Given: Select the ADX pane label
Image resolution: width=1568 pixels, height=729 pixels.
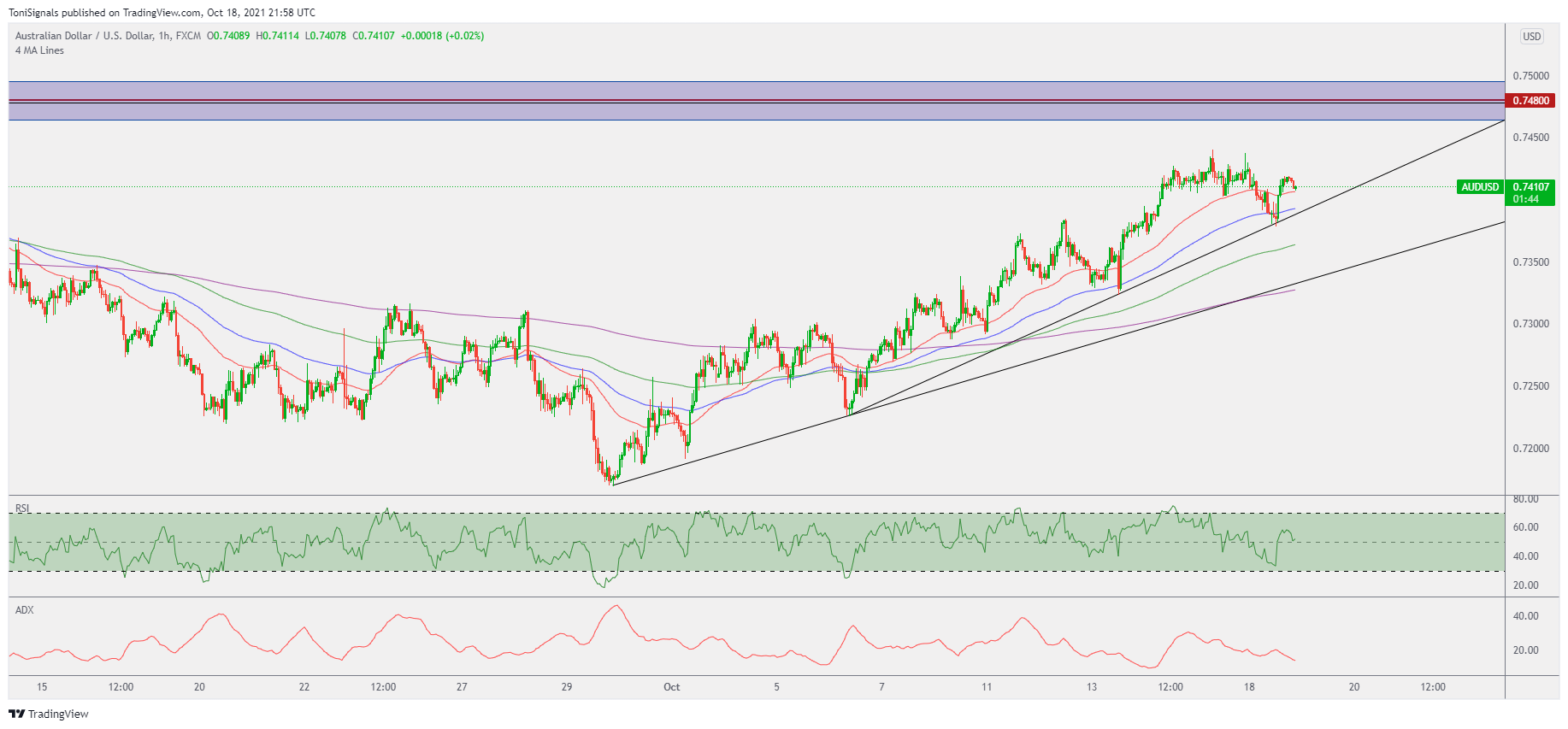Looking at the screenshot, I should [25, 610].
